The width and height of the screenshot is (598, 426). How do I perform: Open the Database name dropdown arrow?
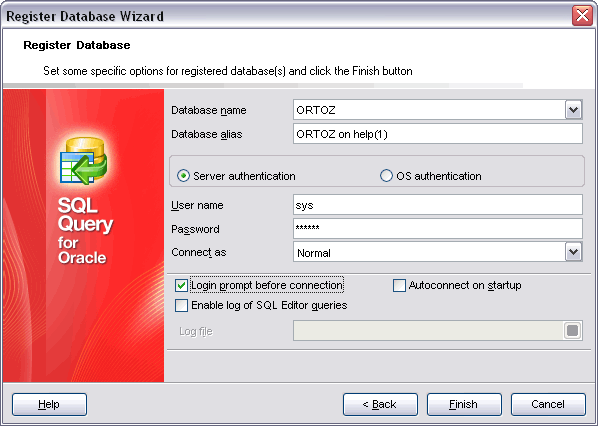pos(573,110)
